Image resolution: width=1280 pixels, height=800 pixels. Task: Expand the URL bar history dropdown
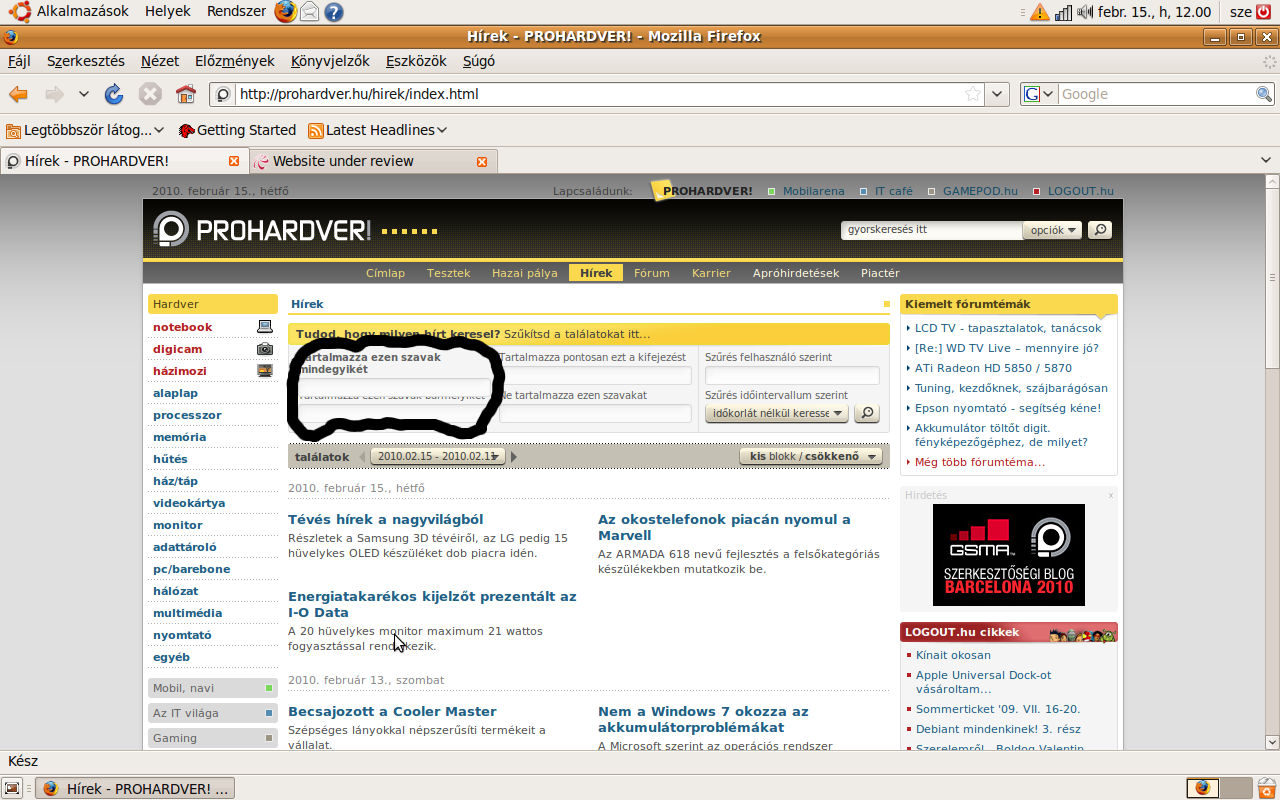click(x=998, y=94)
